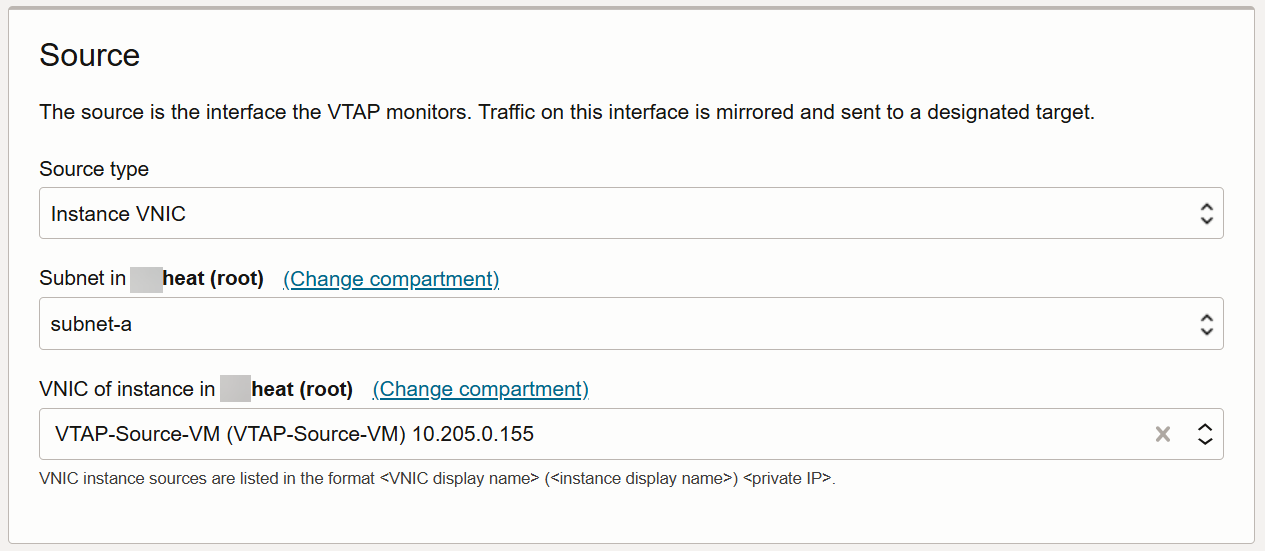The width and height of the screenshot is (1265, 551).
Task: Click the Source section heading
Action: (90, 55)
